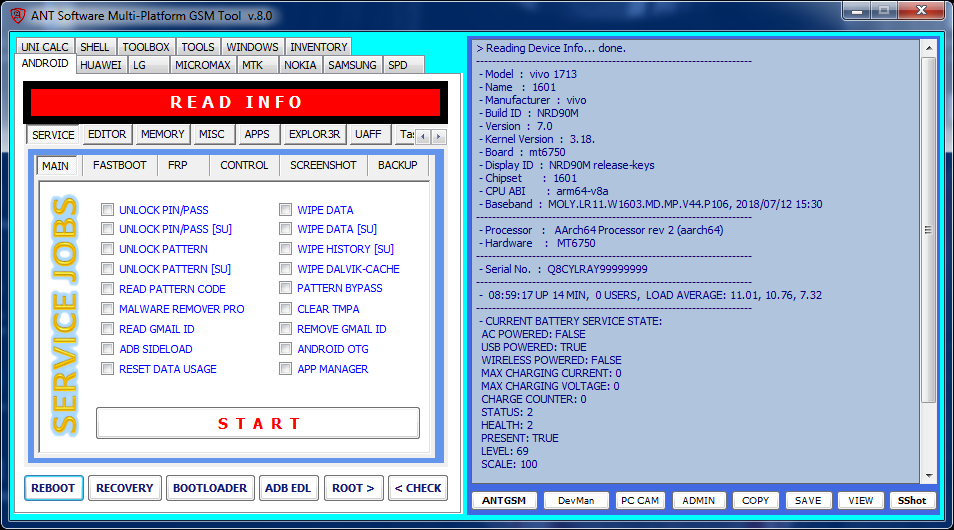This screenshot has height=530, width=954.
Task: Enable RESET DATA USAGE checkbox
Action: tap(108, 369)
